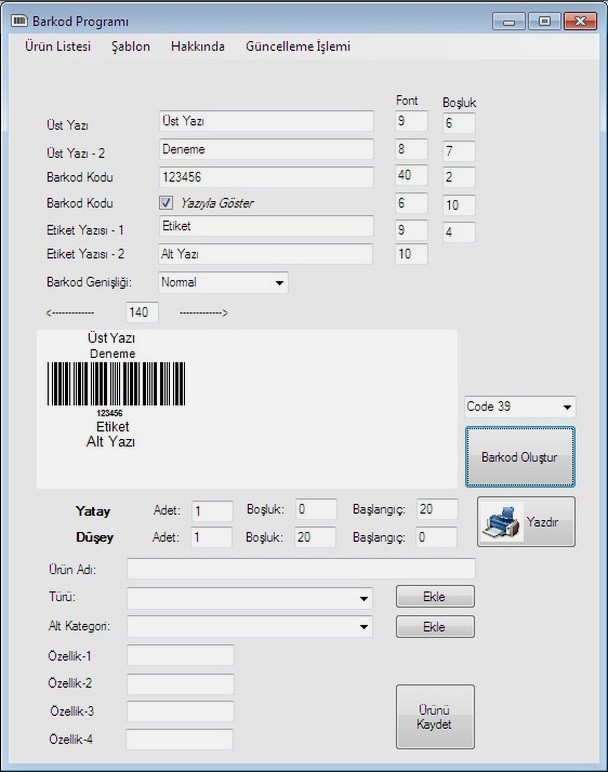Screen dimensions: 608x772
Task: Click the Yatay Adet field
Action: click(212, 511)
